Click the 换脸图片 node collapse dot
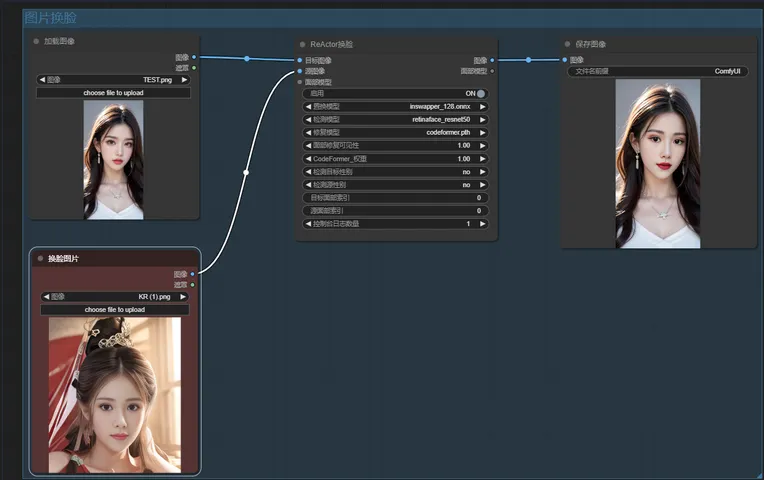 [40, 258]
